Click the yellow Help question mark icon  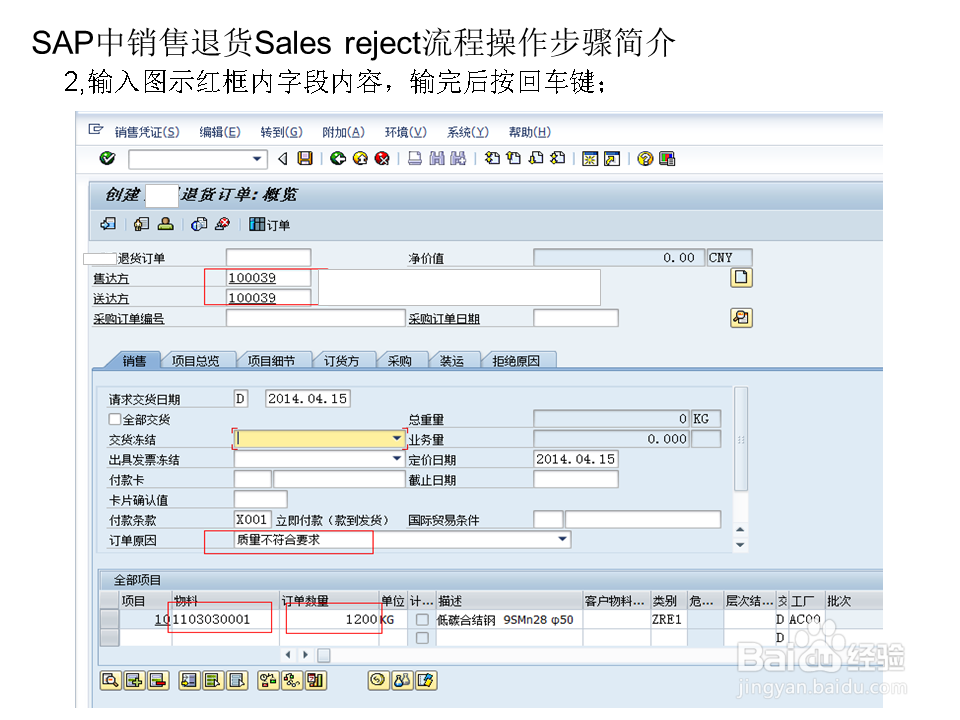(x=645, y=159)
